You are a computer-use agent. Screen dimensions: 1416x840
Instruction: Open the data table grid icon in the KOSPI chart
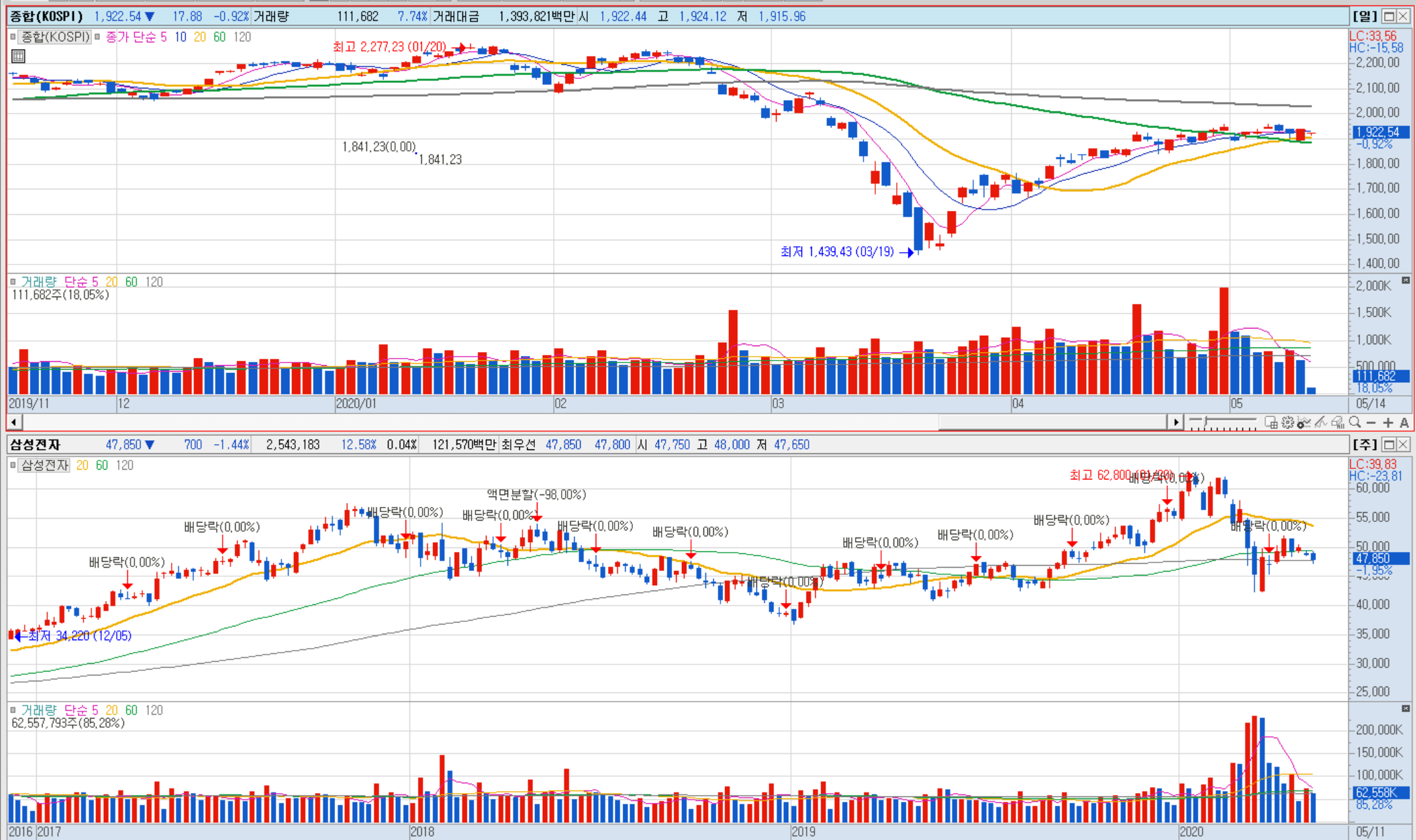[x=18, y=56]
